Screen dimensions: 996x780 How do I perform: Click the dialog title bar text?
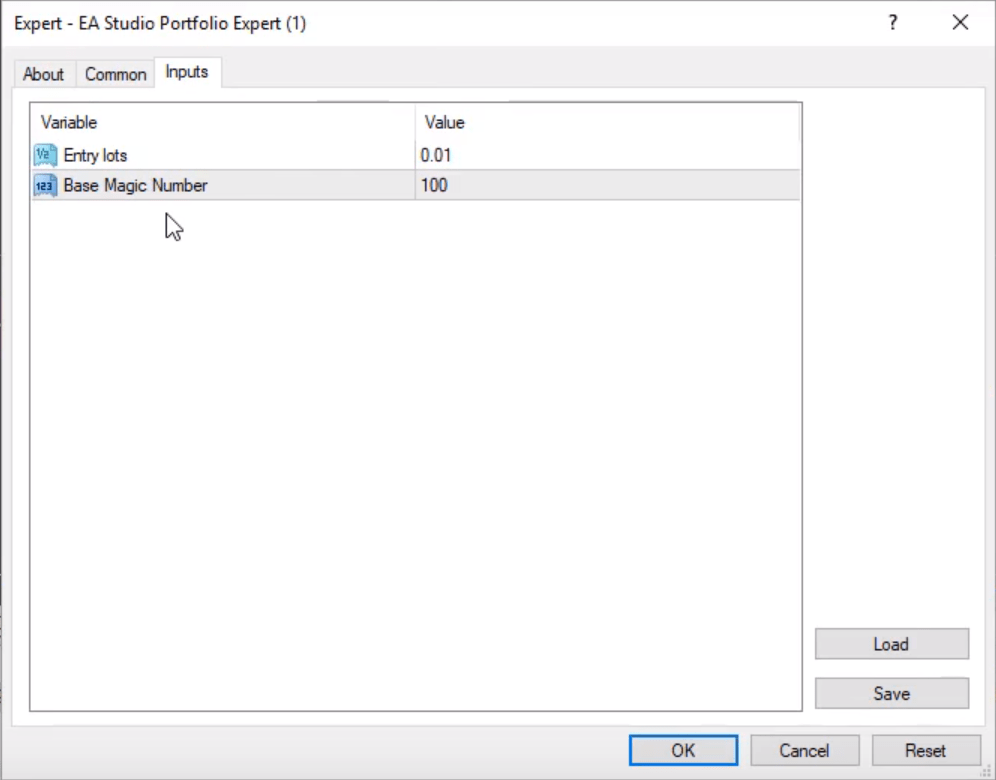(x=160, y=23)
